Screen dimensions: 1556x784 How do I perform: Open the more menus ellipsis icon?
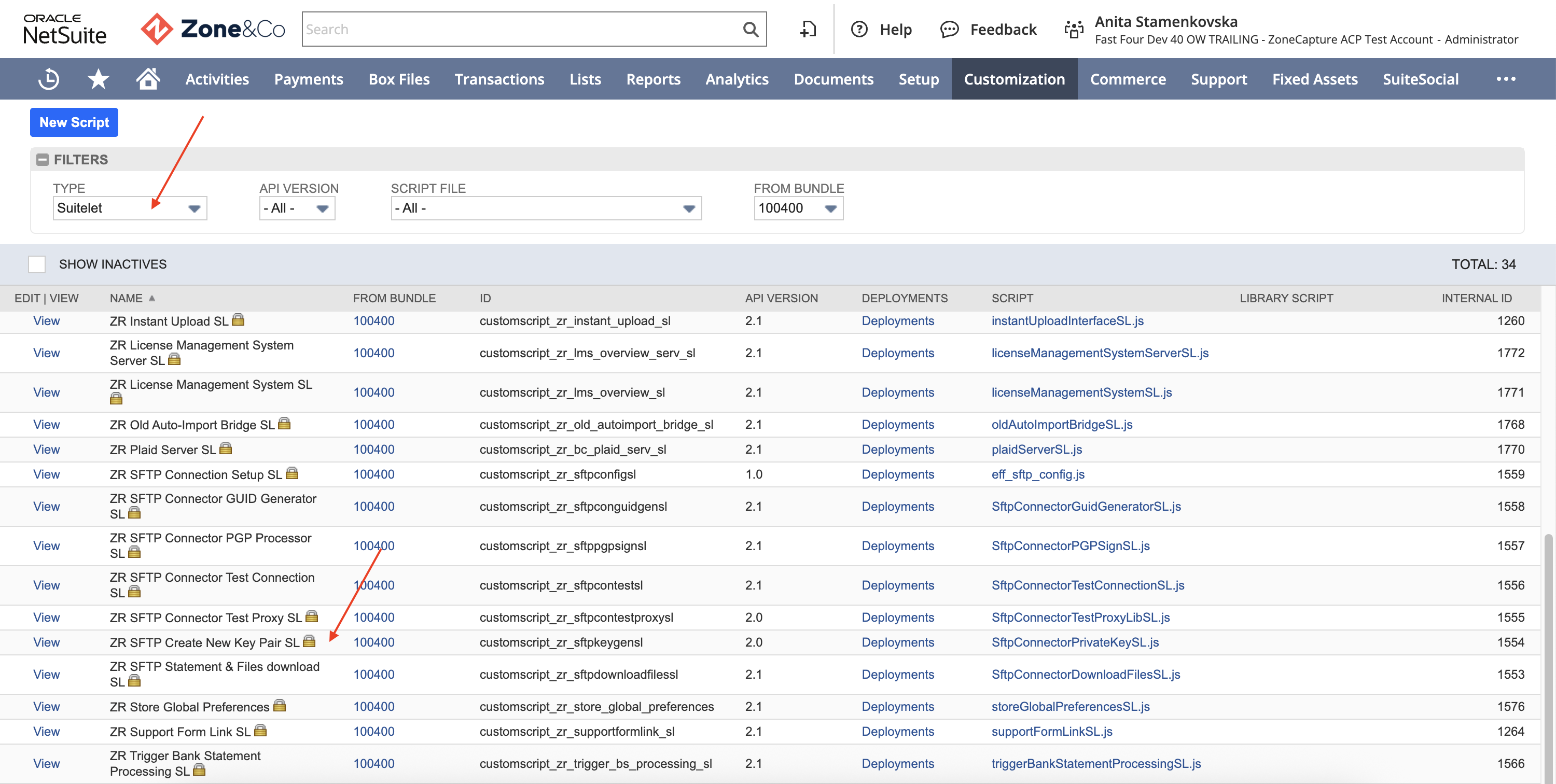[x=1506, y=79]
